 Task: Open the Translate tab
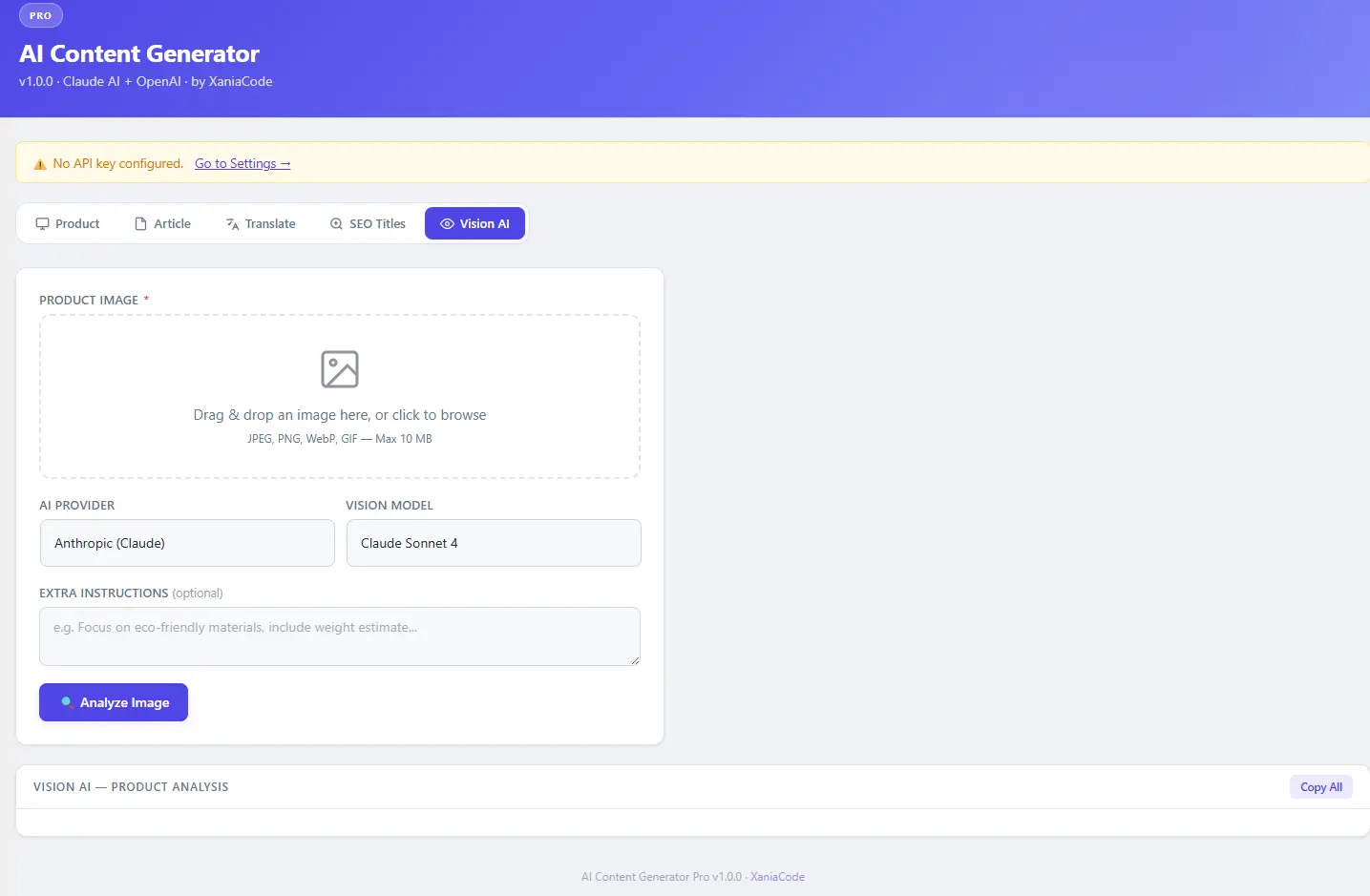[x=261, y=223]
